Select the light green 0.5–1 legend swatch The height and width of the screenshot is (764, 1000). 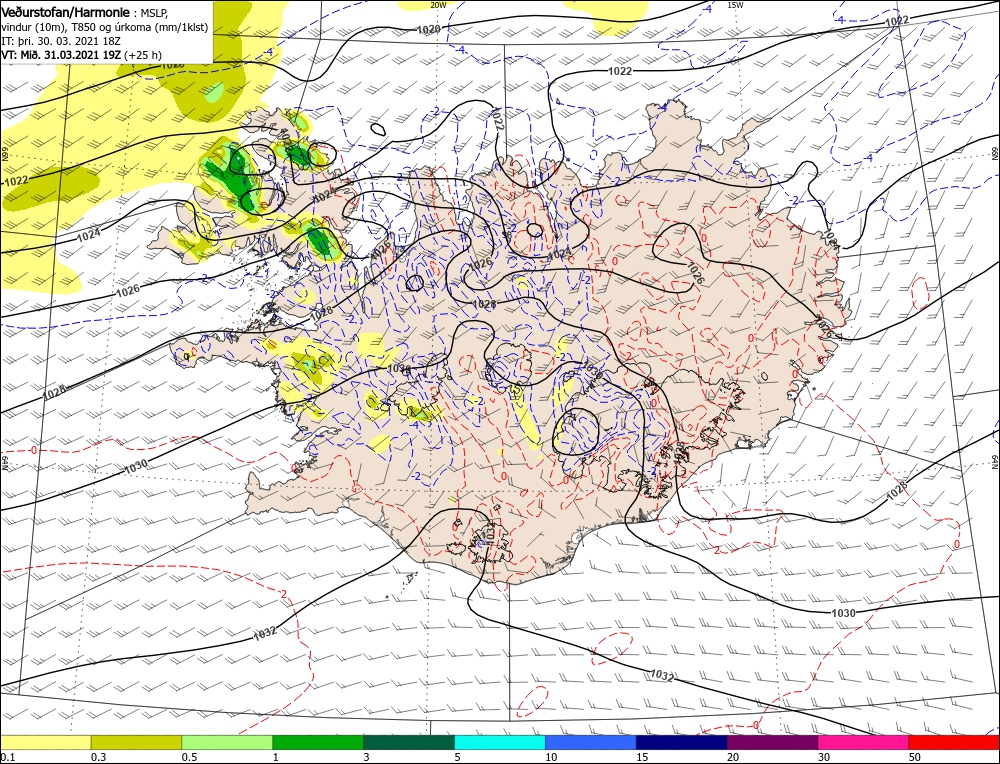[227, 742]
